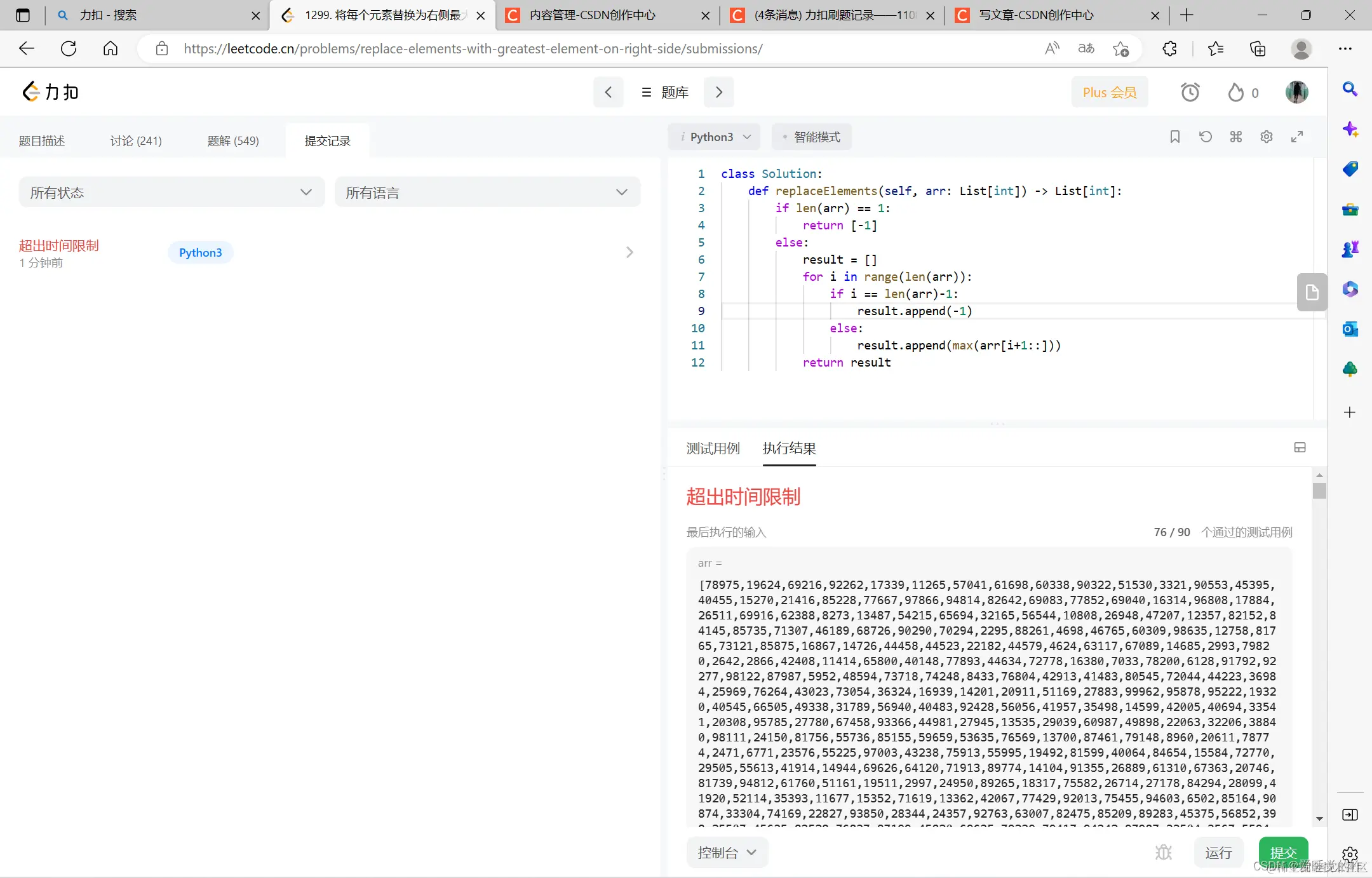
Task: Click the bookmark icon in editor toolbar
Action: click(x=1174, y=137)
